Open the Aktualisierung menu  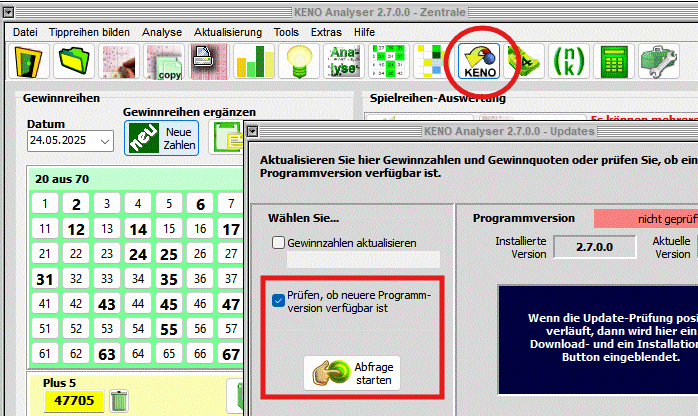tap(228, 32)
